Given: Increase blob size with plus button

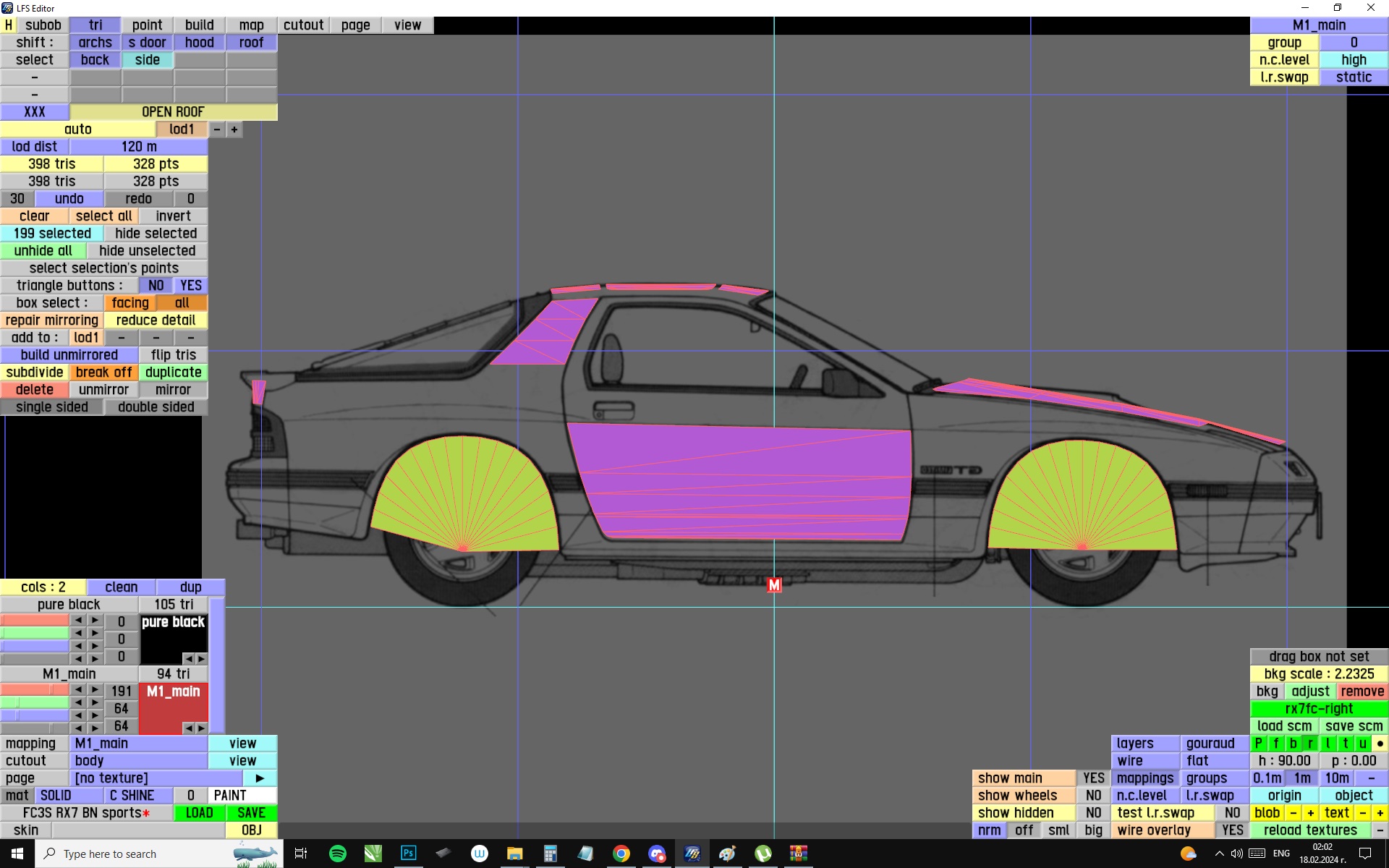Looking at the screenshot, I should 1310,813.
